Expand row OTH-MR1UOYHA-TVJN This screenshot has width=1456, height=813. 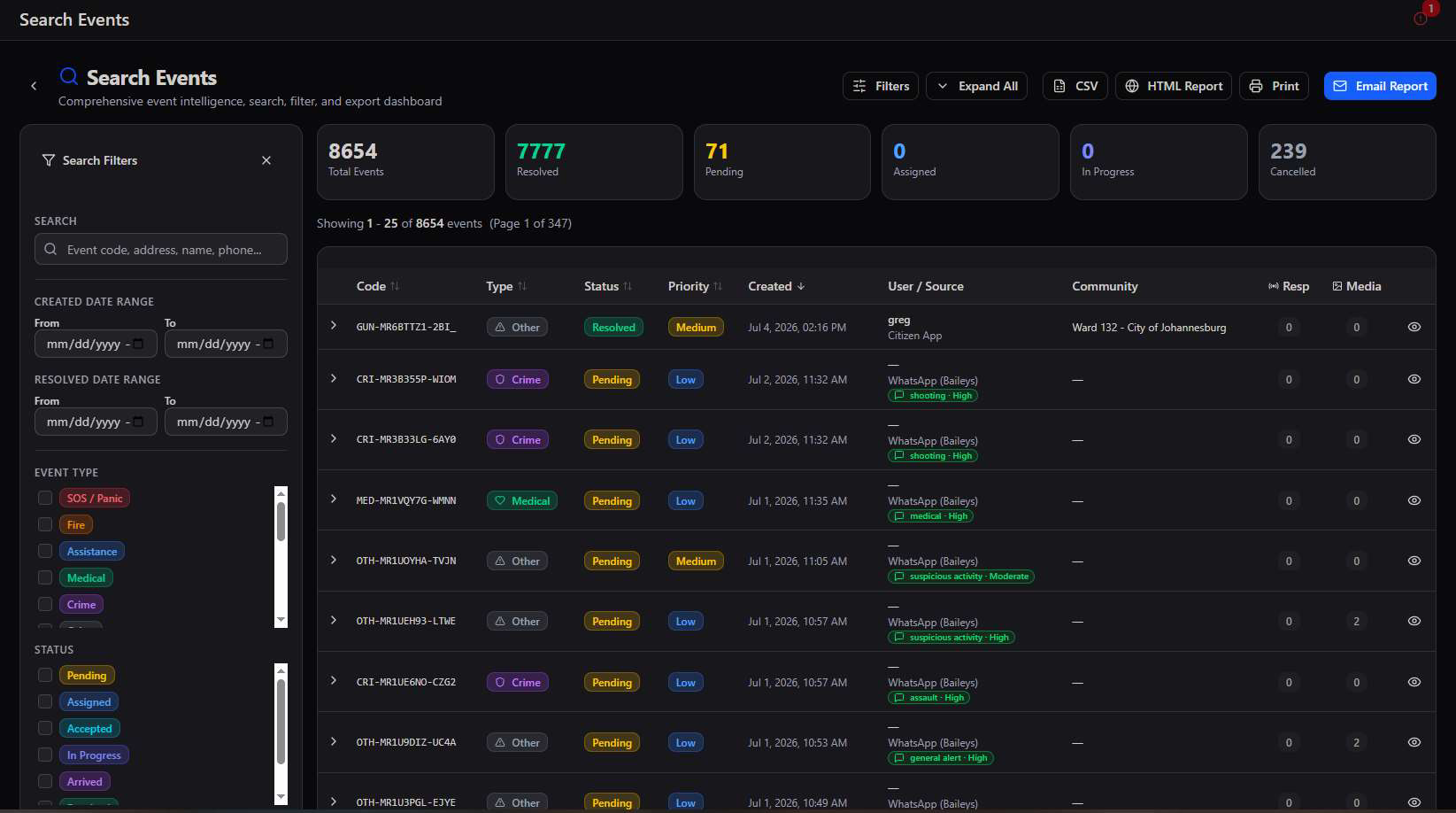[334, 560]
